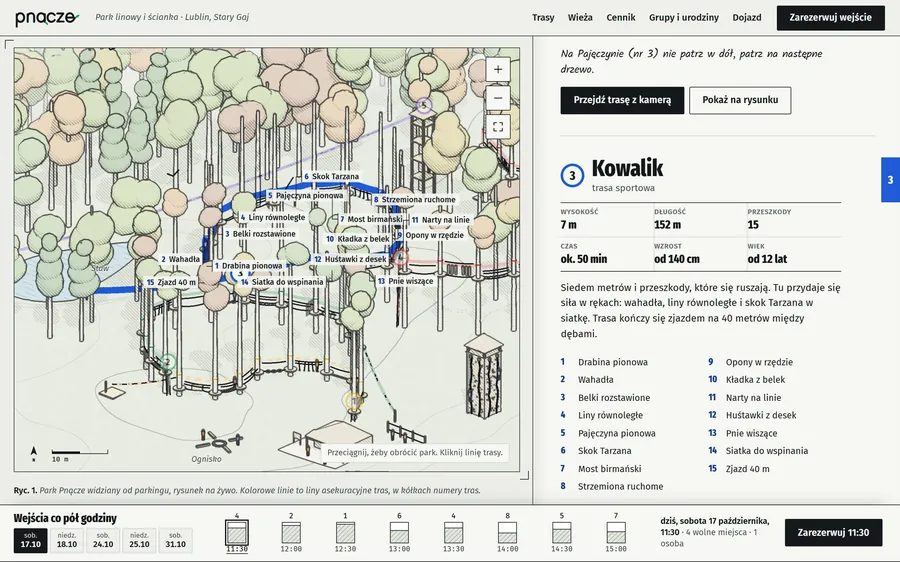Screen dimensions: 900x562
Task: Select date sob. 31.10
Action: 175,540
